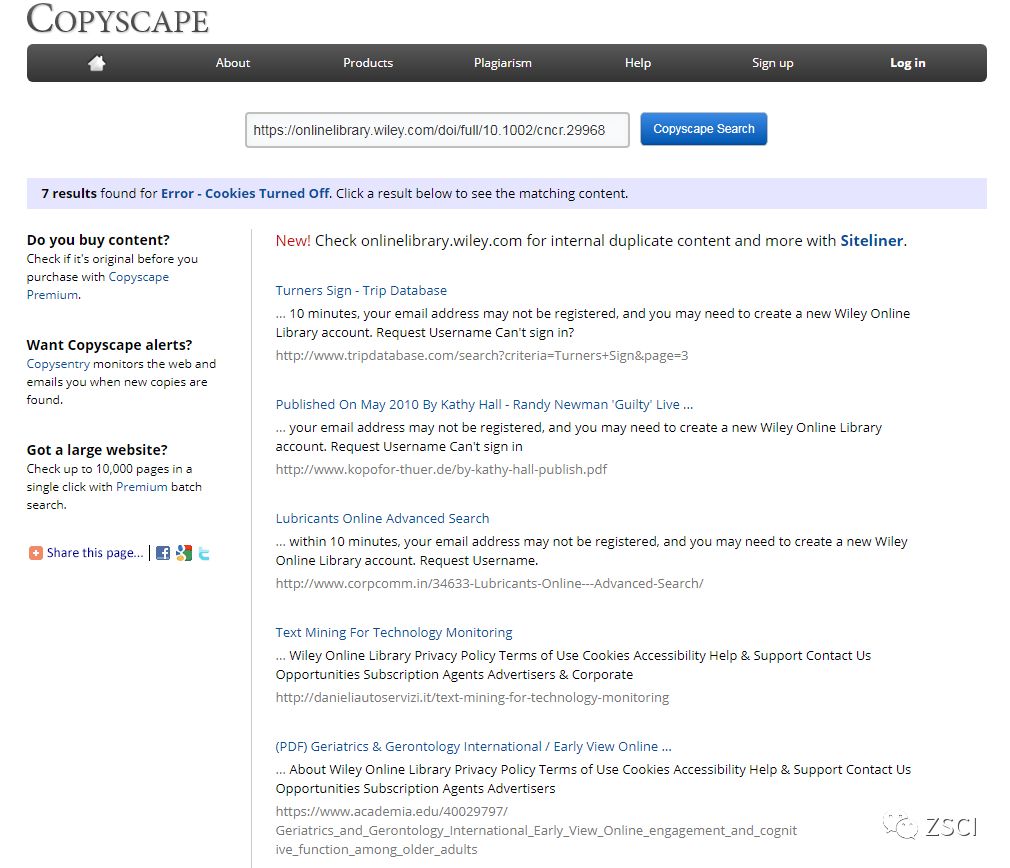Share page via Twitter icon
Screen dimensions: 1010x868
(x=204, y=553)
